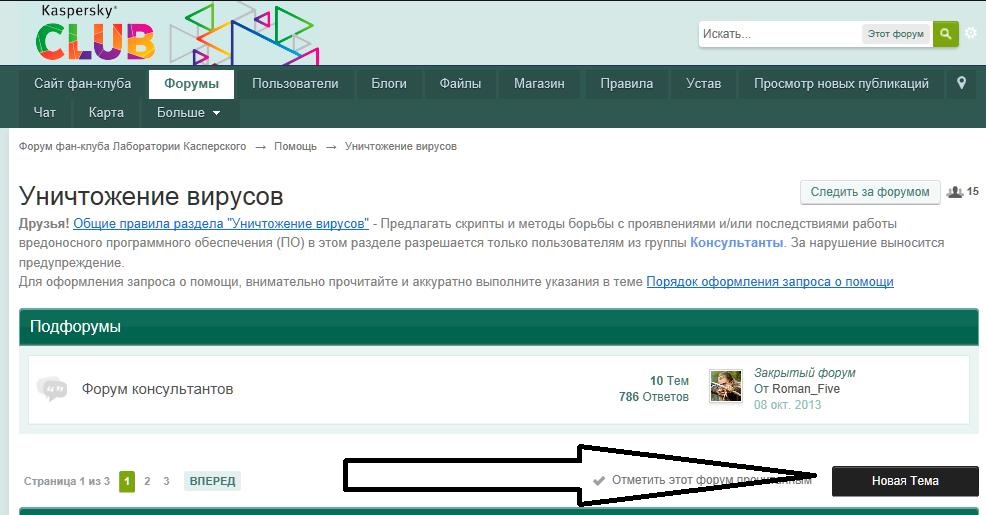The image size is (986, 515).
Task: Click the Уничтожение вирусов page heading
Action: pos(151,196)
